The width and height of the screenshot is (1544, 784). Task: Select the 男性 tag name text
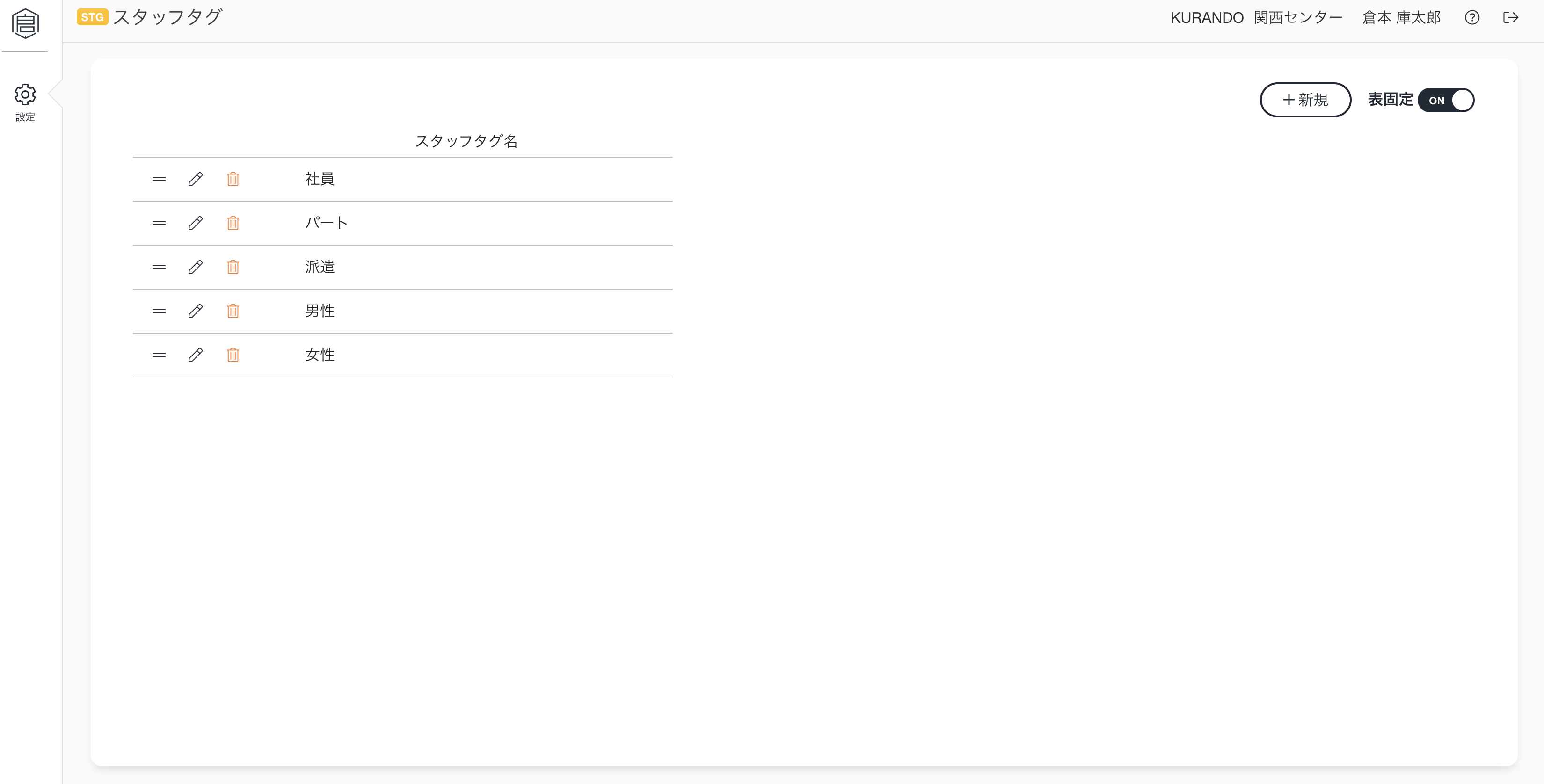[320, 311]
